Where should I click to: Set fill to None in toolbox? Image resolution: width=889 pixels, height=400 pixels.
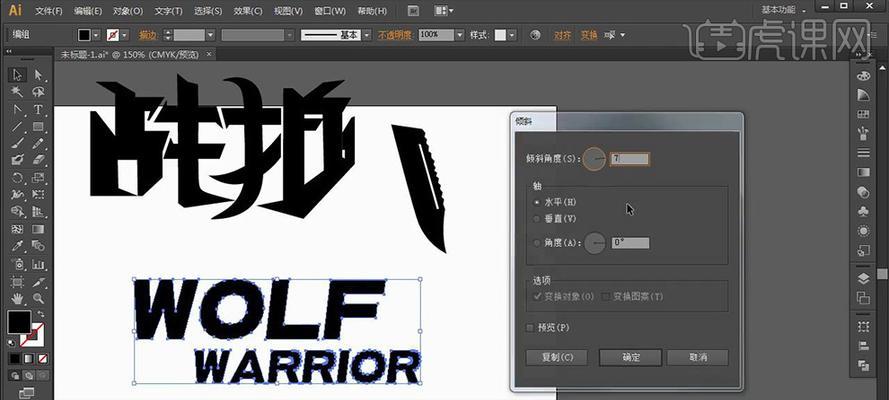pos(43,359)
